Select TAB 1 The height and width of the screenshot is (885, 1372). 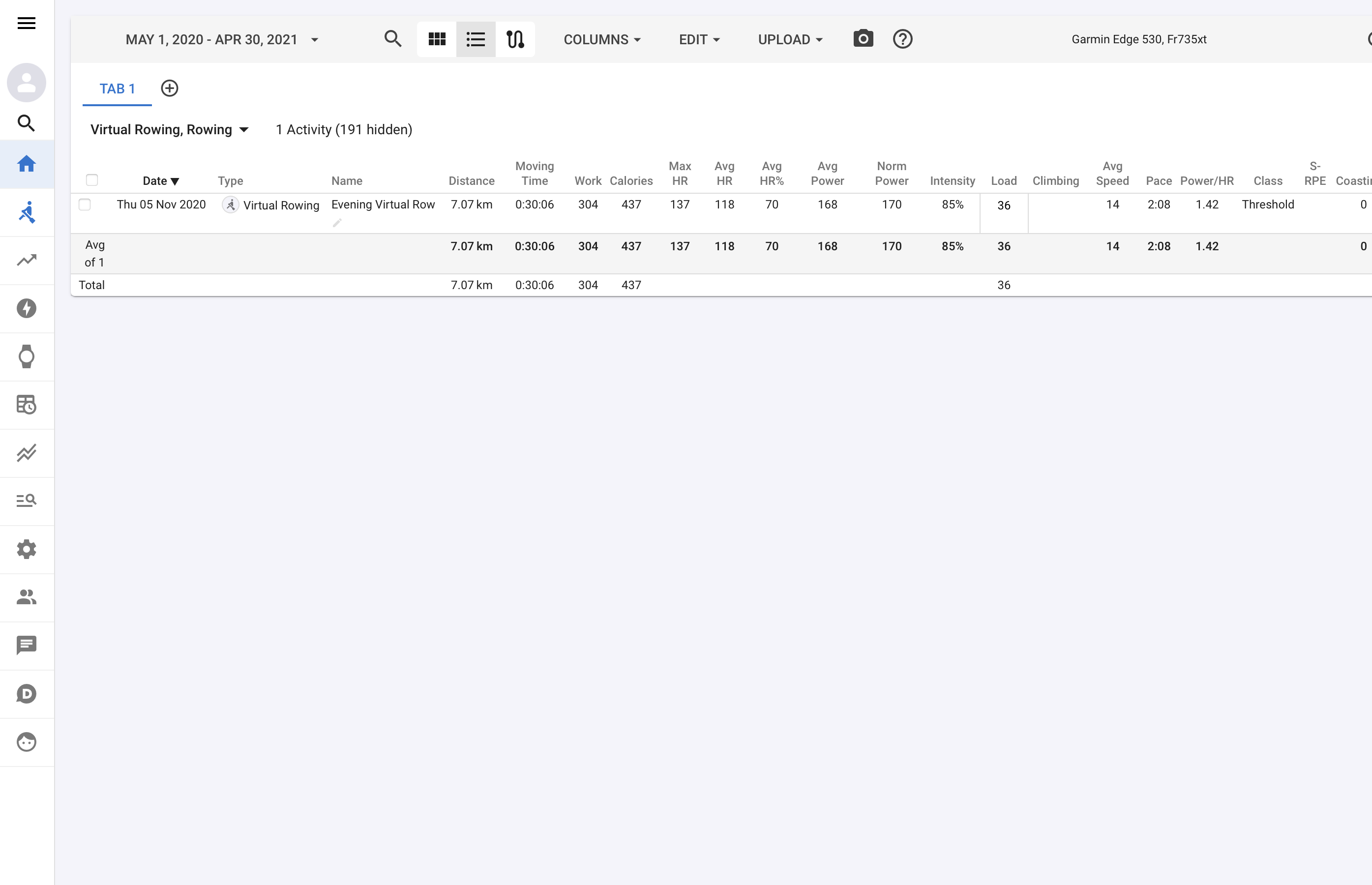click(117, 89)
